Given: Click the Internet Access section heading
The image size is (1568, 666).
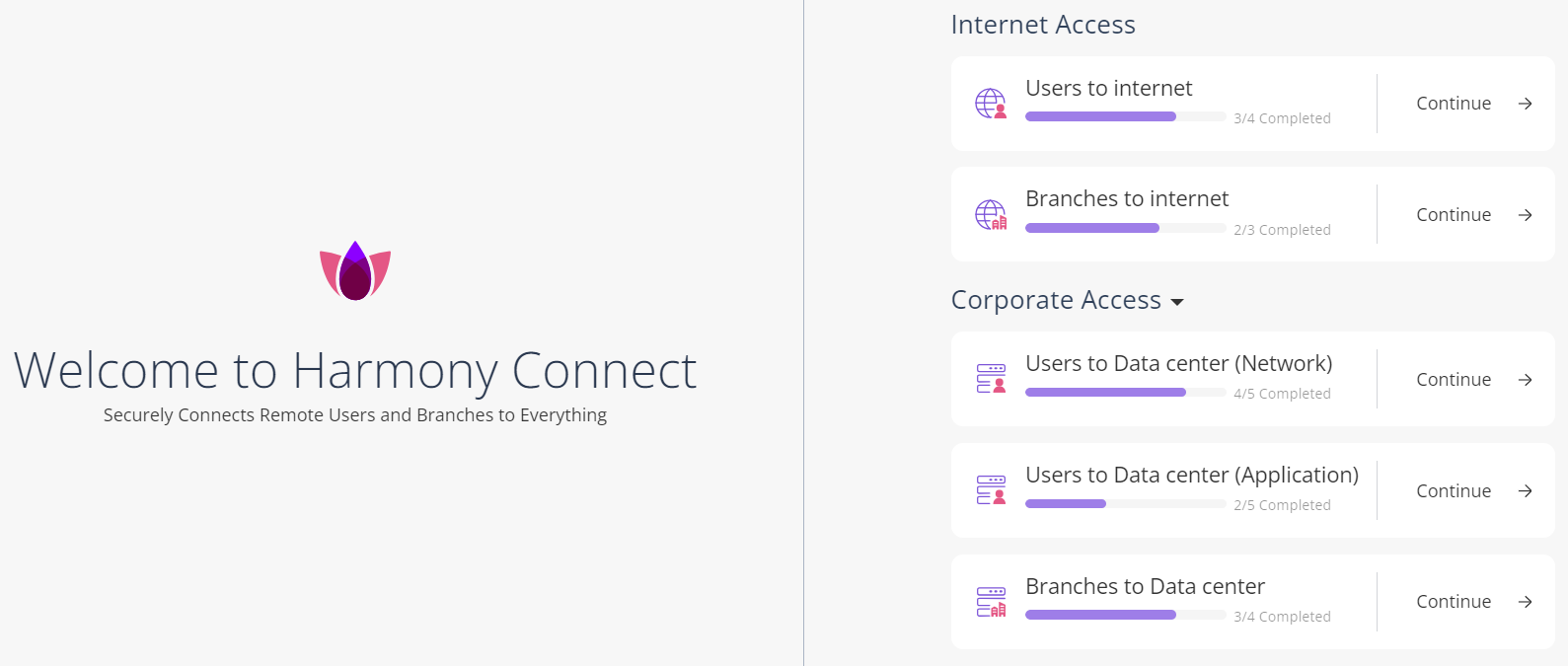Looking at the screenshot, I should pos(1043,25).
